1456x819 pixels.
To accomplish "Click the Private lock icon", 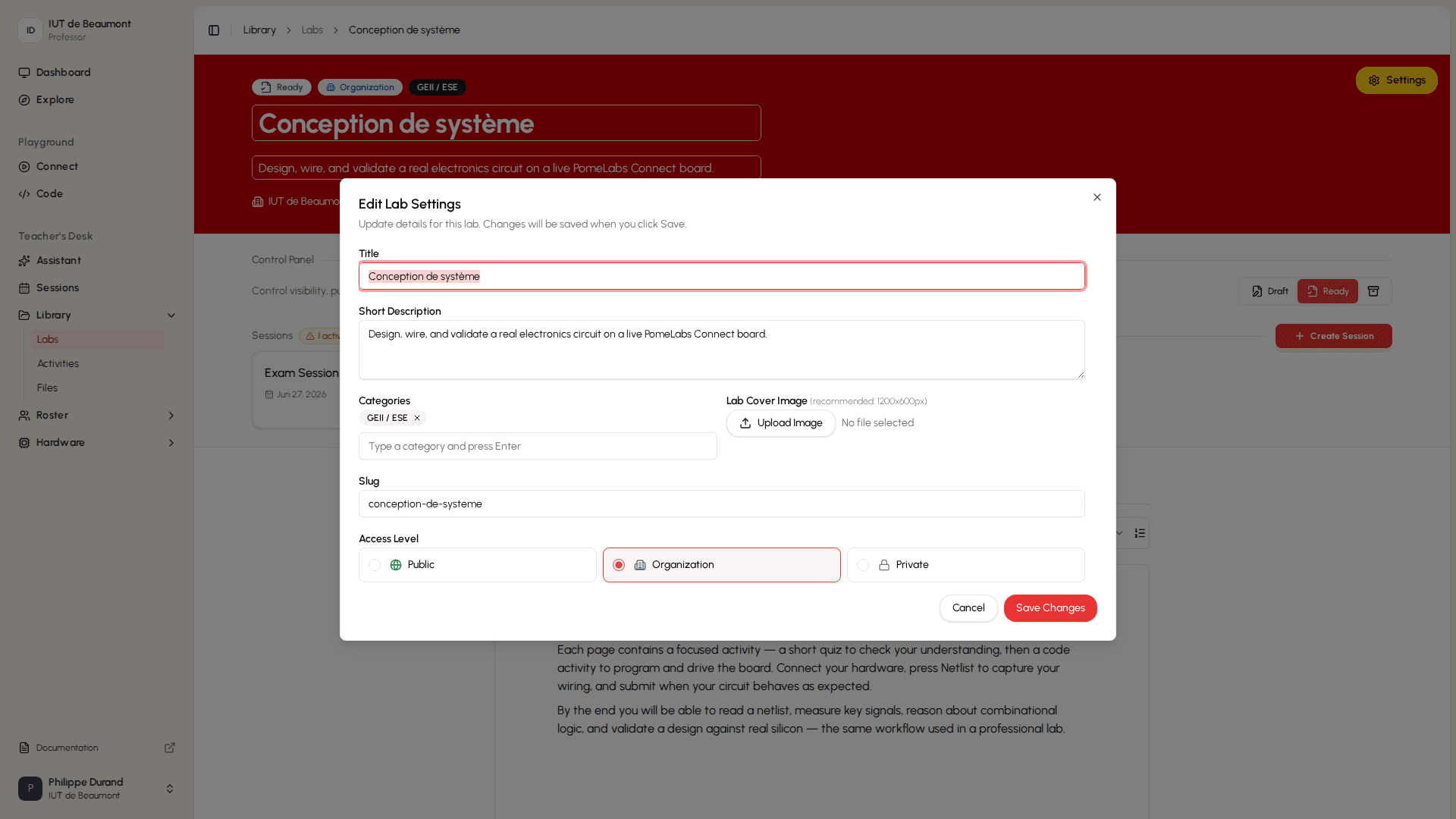I will (x=884, y=565).
